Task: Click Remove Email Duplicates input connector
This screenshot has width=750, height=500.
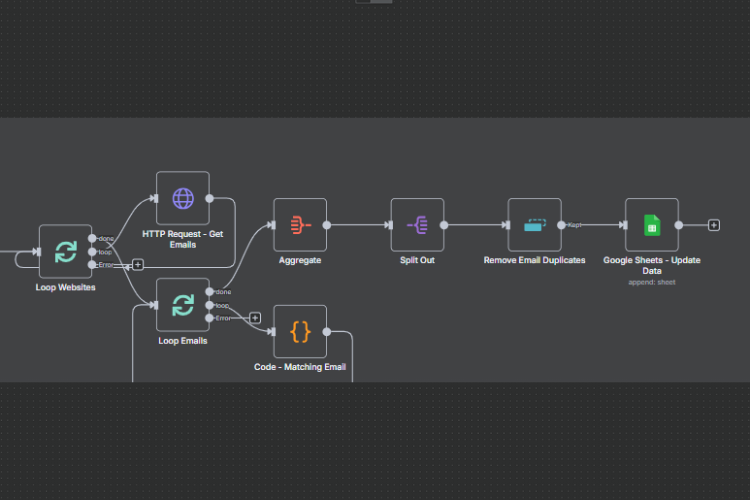Action: click(507, 225)
